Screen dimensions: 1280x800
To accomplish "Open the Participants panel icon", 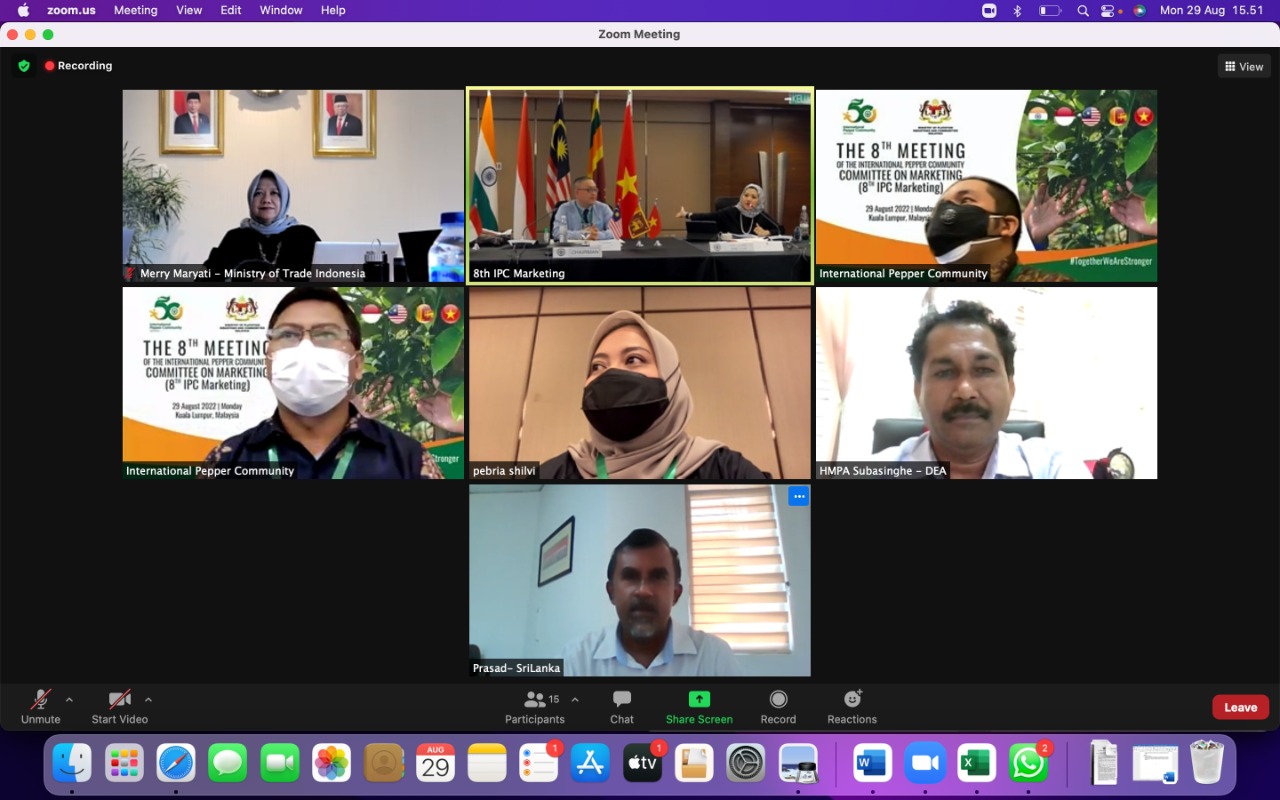I will click(x=535, y=700).
